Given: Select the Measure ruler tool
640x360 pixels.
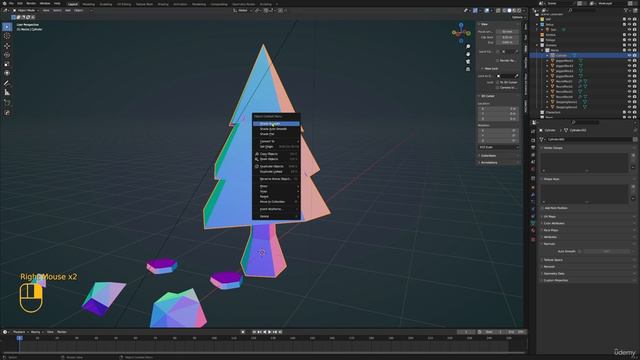Looking at the screenshot, I should coord(7,93).
